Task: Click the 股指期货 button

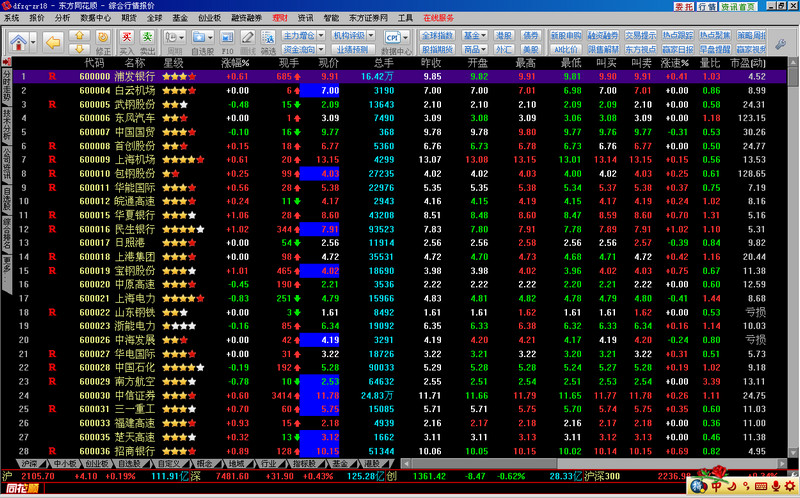Action: click(438, 49)
